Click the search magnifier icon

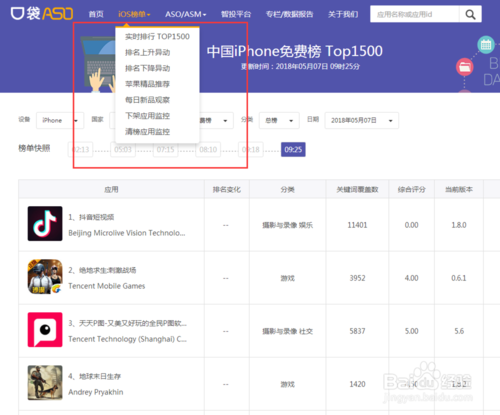[470, 14]
